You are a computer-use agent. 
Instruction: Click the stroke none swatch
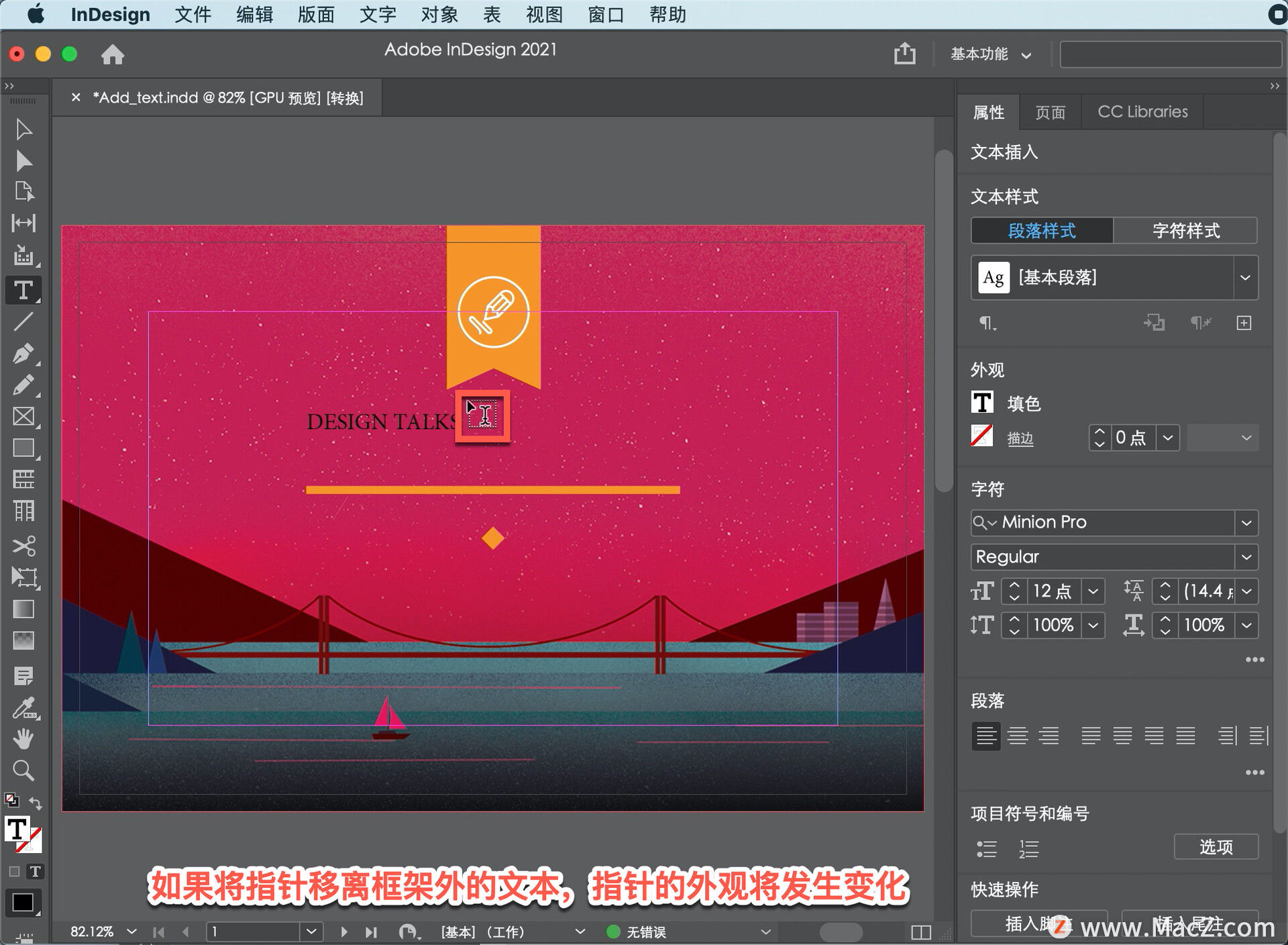click(982, 436)
